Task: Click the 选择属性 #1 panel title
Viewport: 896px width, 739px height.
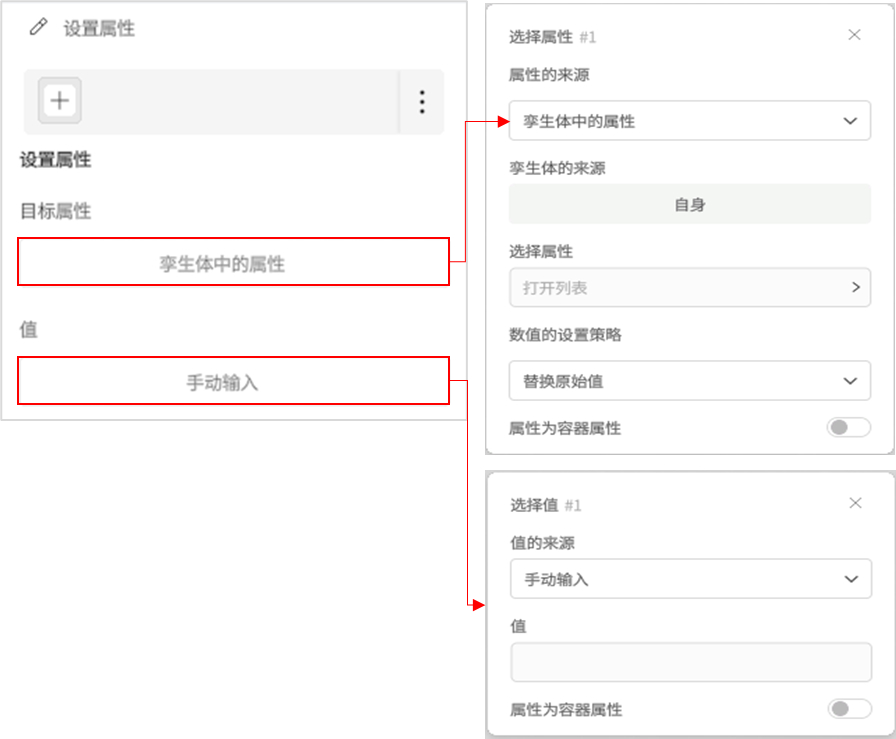Action: pyautogui.click(x=553, y=37)
